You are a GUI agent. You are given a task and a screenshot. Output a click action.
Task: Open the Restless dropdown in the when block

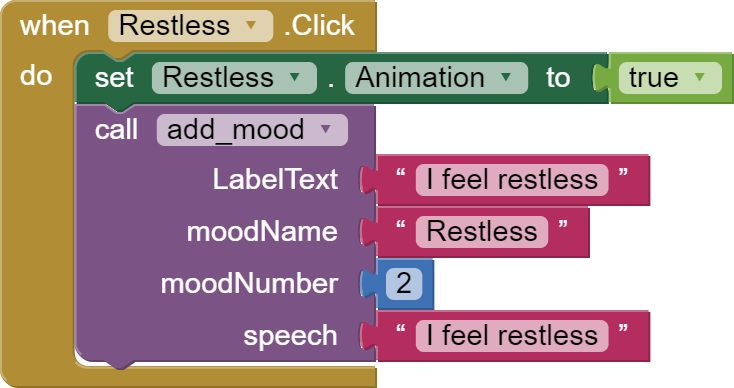click(190, 25)
